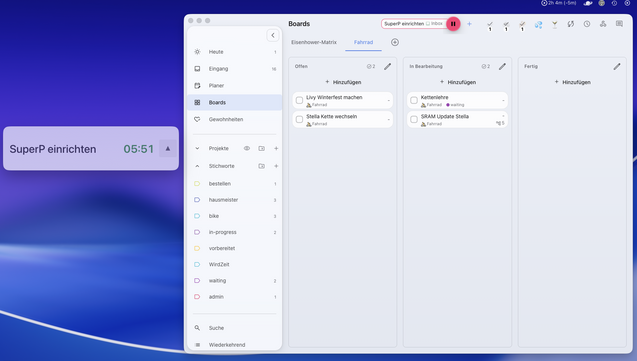Open the WirdZeit tag
Image resolution: width=637 pixels, height=361 pixels.
[x=234, y=264]
